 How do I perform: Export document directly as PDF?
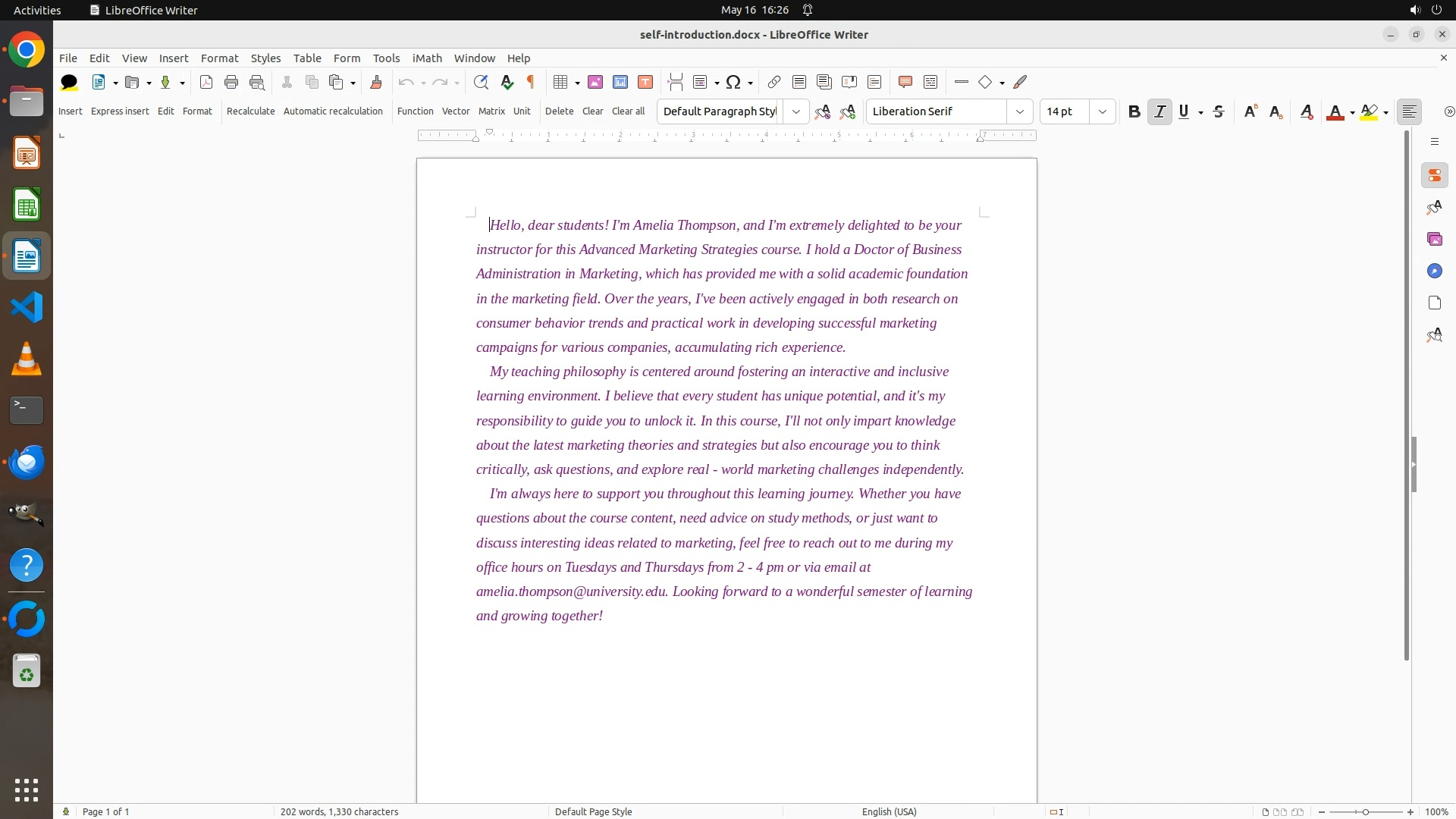(x=206, y=82)
